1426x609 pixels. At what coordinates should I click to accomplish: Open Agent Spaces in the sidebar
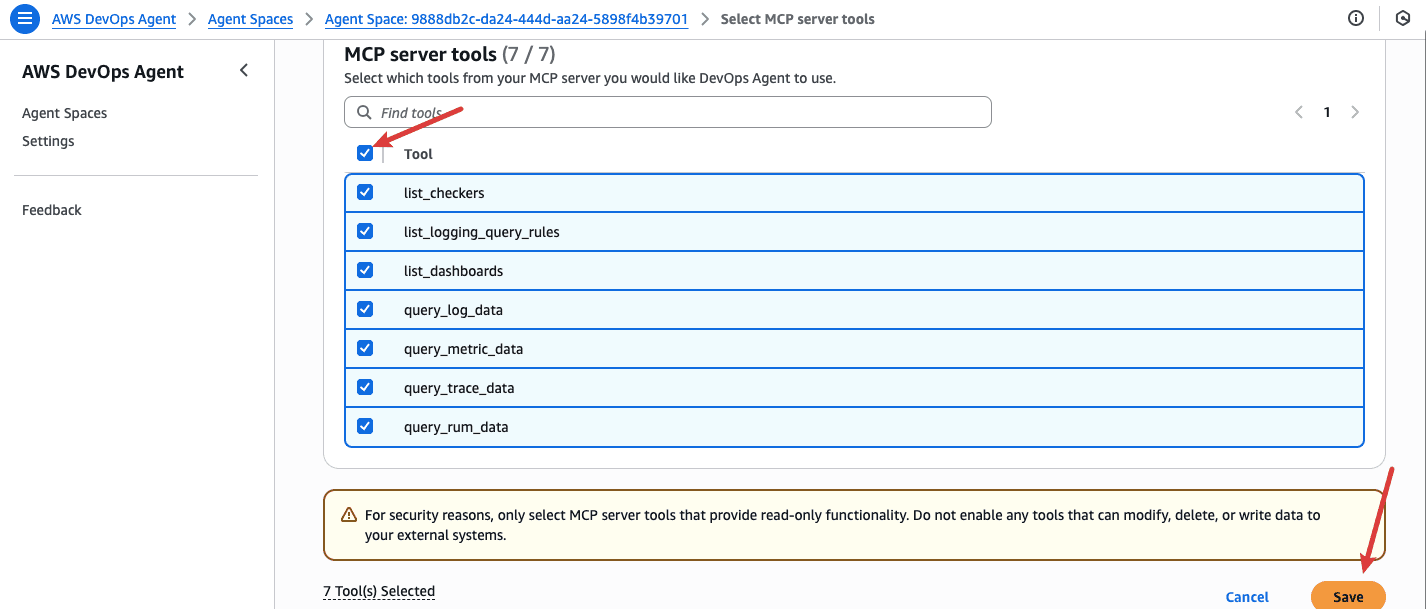click(64, 113)
